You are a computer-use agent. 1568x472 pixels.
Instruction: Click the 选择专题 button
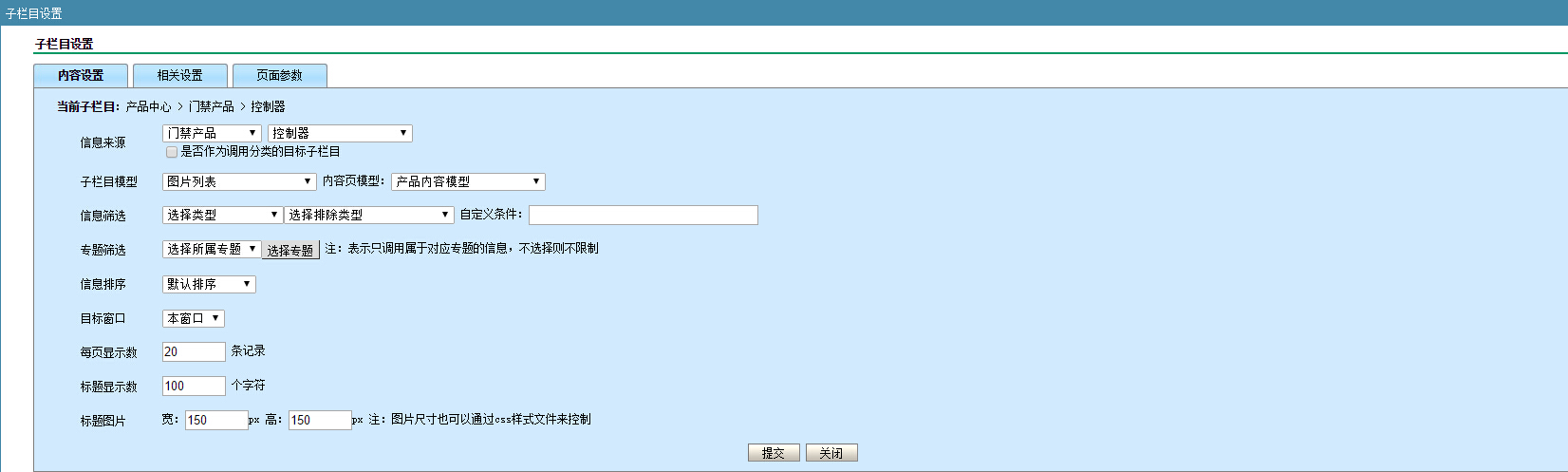[290, 251]
